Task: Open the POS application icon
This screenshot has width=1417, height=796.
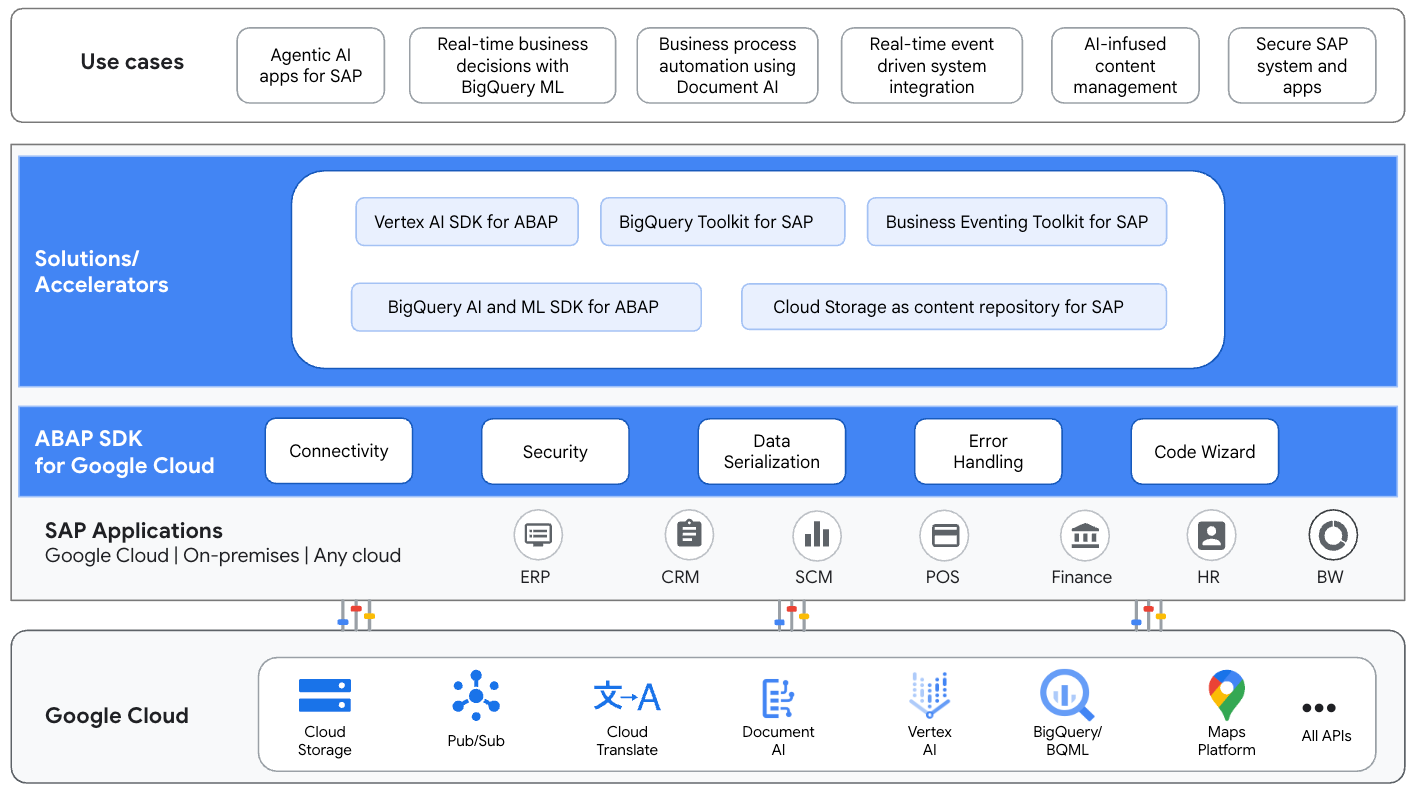Action: click(943, 534)
